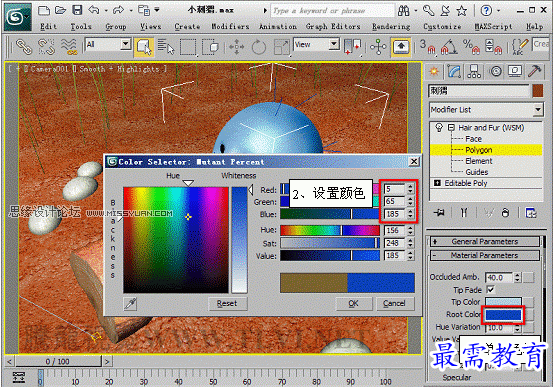Select the Move tool in the toolbar
The image size is (554, 387).
coord(236,47)
